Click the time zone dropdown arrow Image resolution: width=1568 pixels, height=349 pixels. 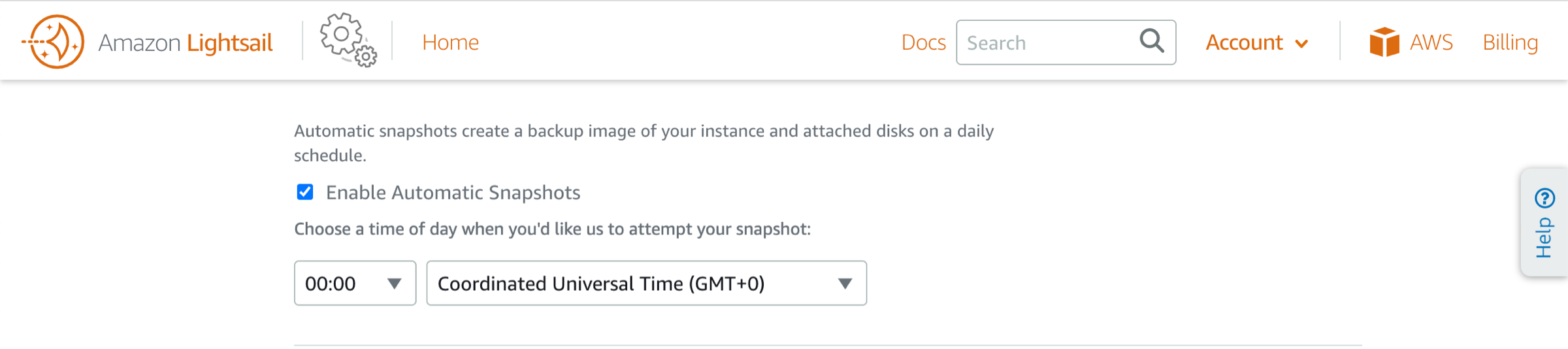point(845,284)
